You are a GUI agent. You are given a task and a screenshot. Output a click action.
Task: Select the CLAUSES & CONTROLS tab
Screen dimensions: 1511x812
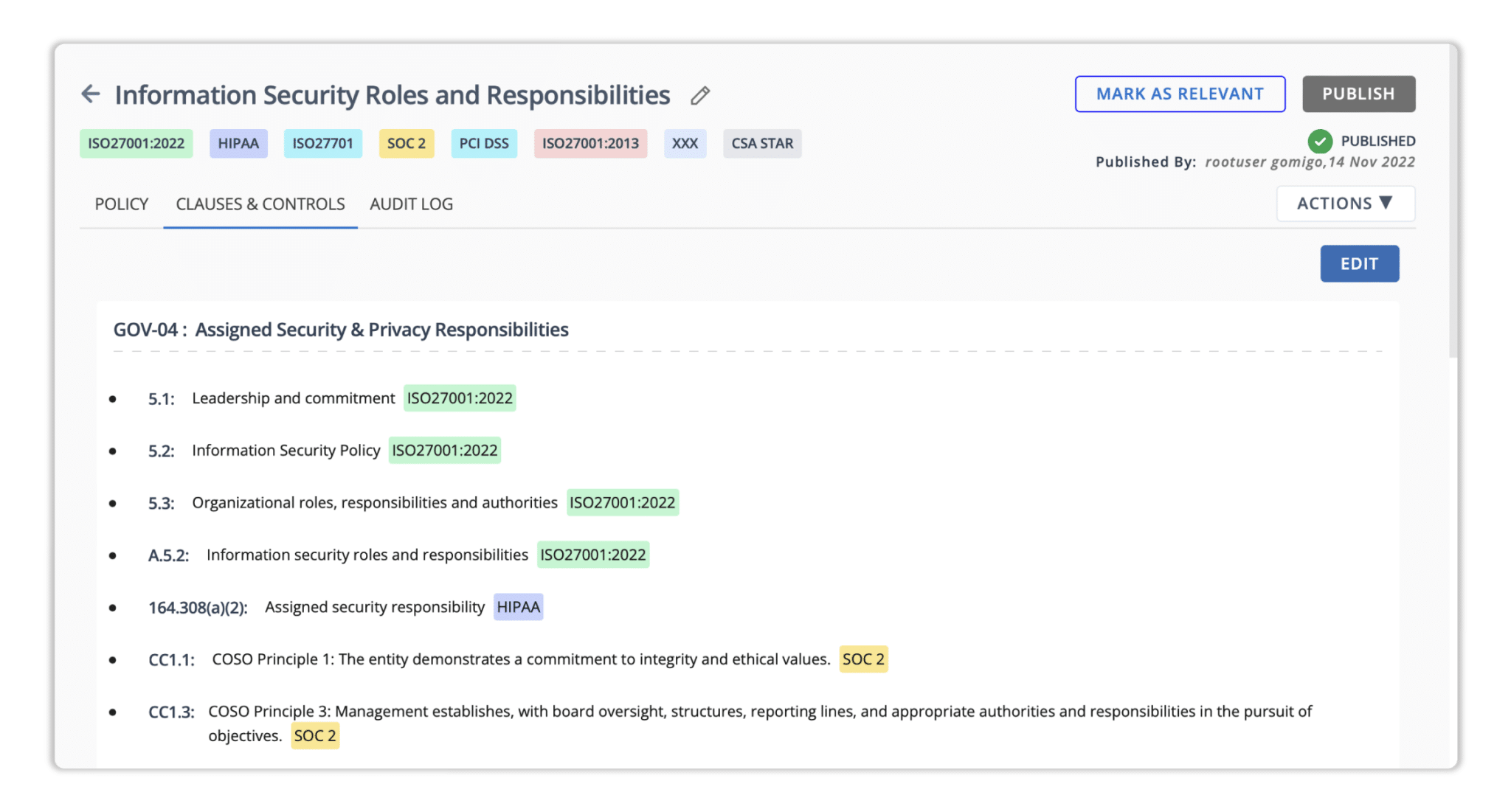point(260,204)
